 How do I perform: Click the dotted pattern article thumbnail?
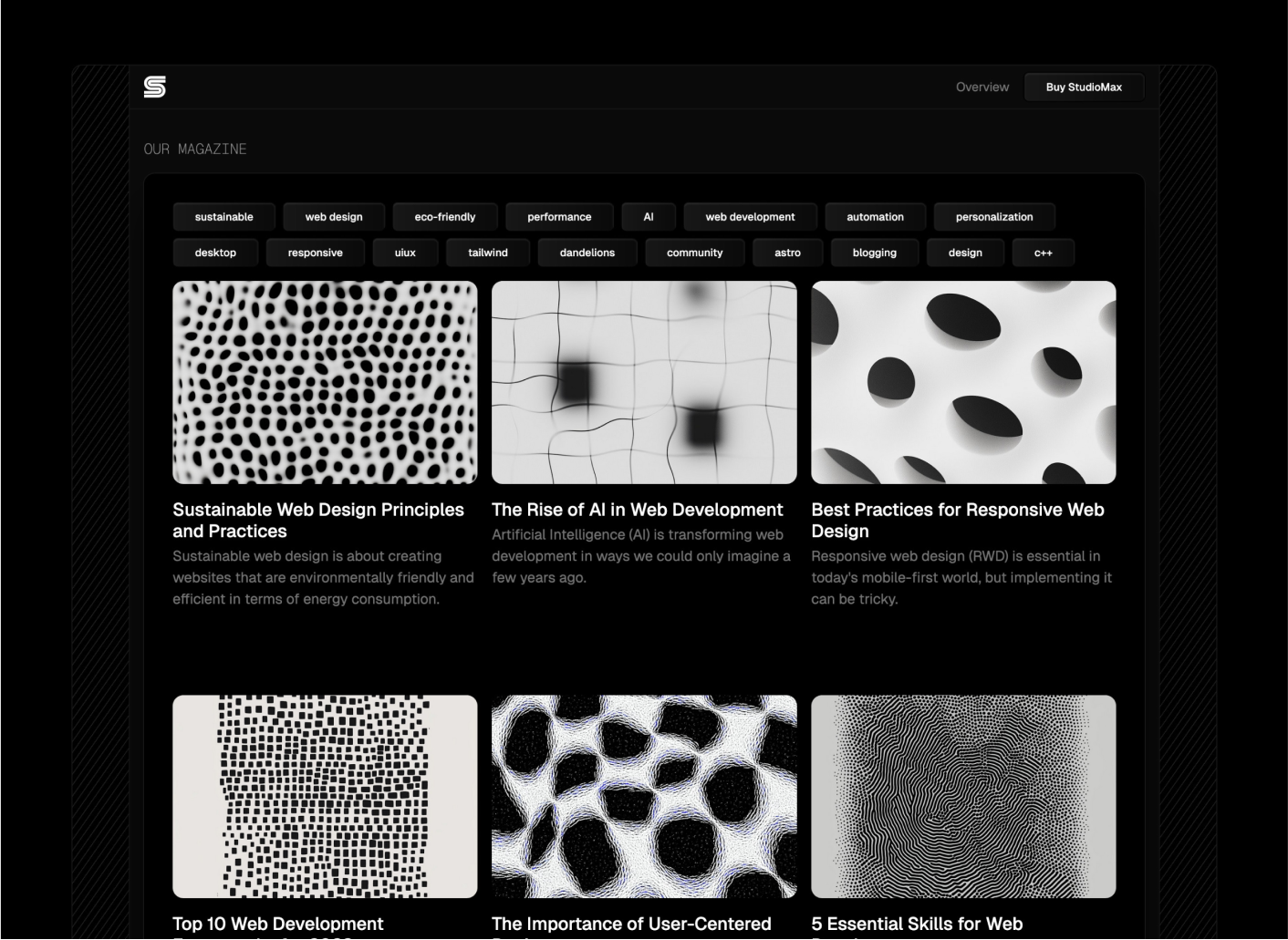point(325,381)
